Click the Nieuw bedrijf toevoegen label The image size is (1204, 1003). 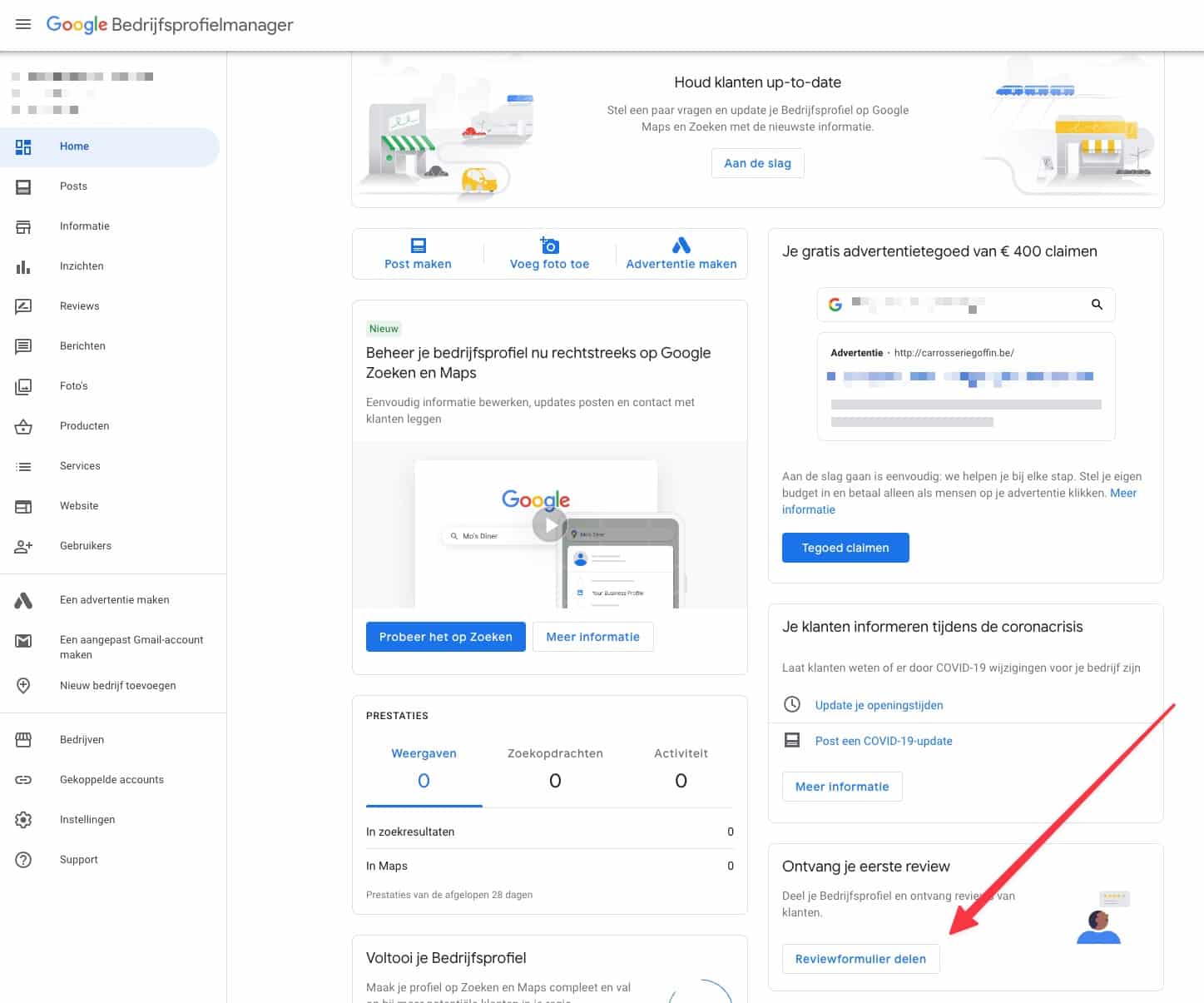pos(117,686)
